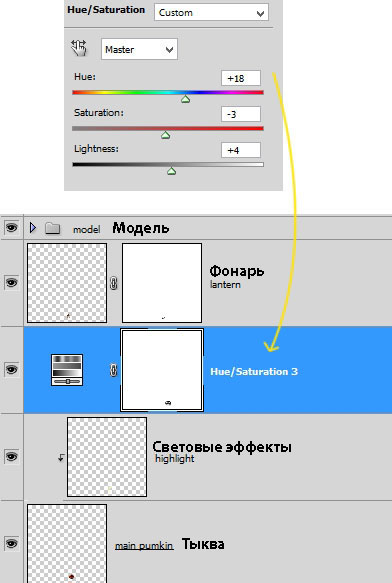
Task: Click the main pumkin layer name
Action: 144,546
